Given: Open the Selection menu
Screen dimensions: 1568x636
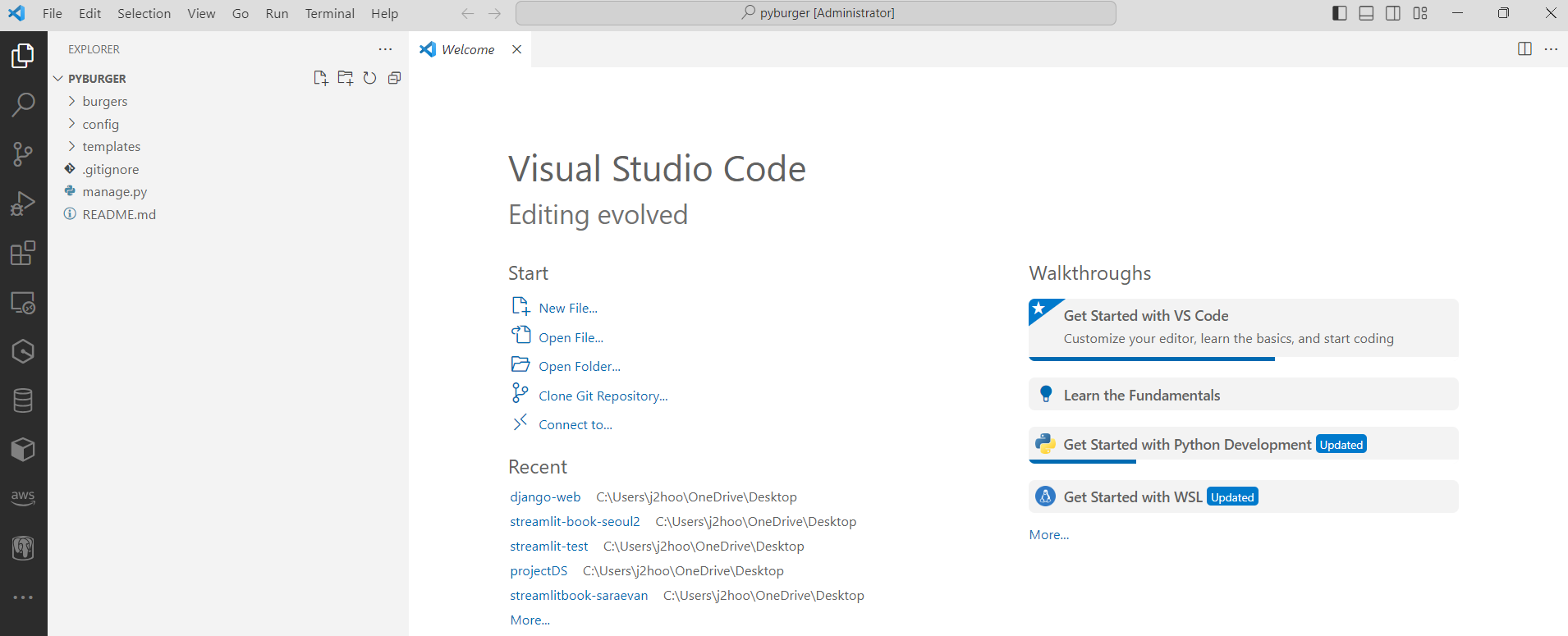Looking at the screenshot, I should (x=144, y=13).
